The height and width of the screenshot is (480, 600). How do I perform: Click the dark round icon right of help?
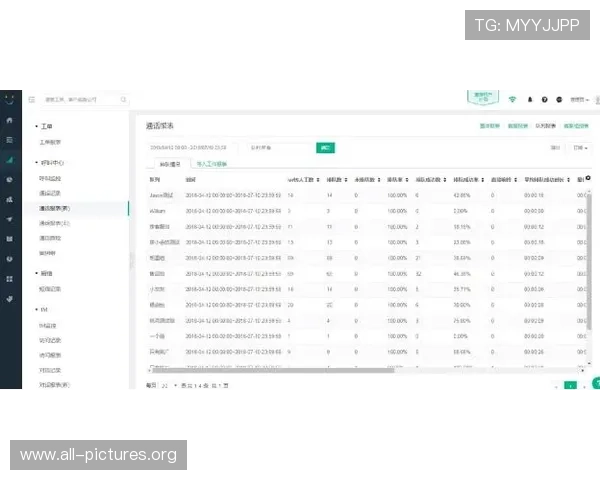559,100
